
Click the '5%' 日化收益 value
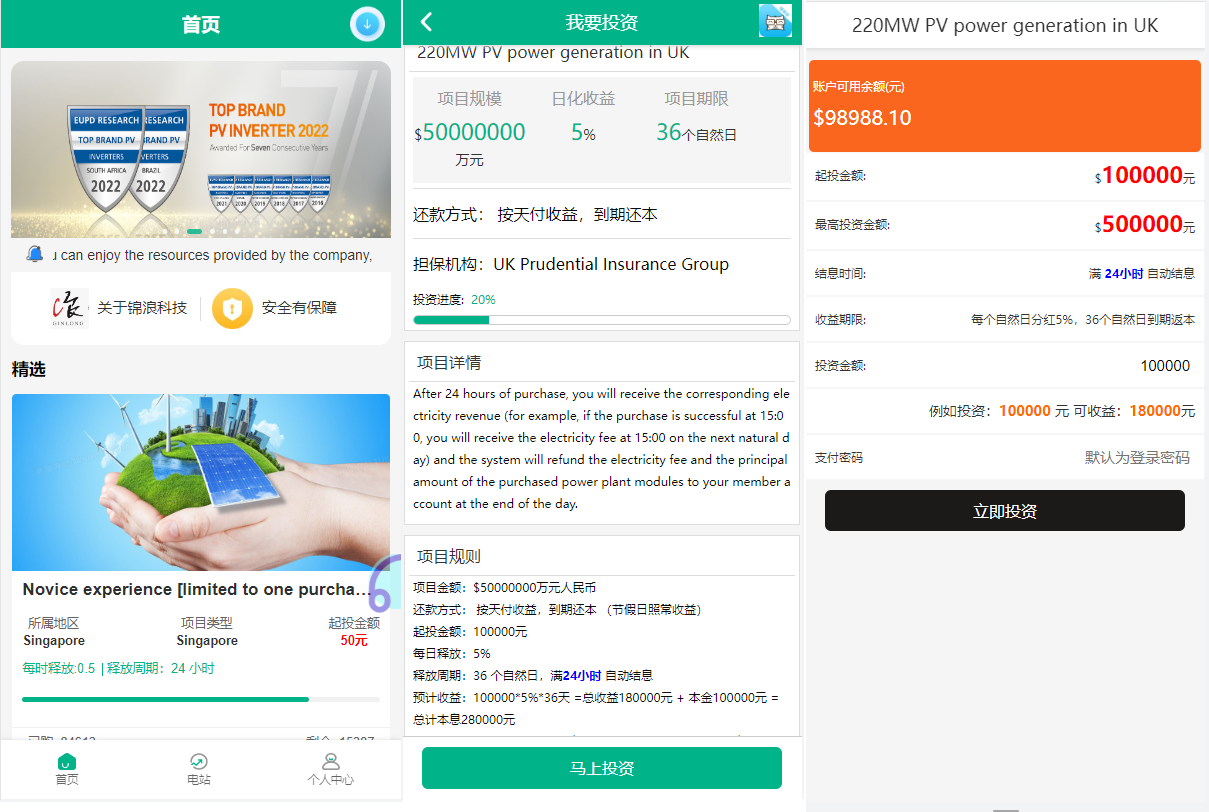pyautogui.click(x=583, y=132)
